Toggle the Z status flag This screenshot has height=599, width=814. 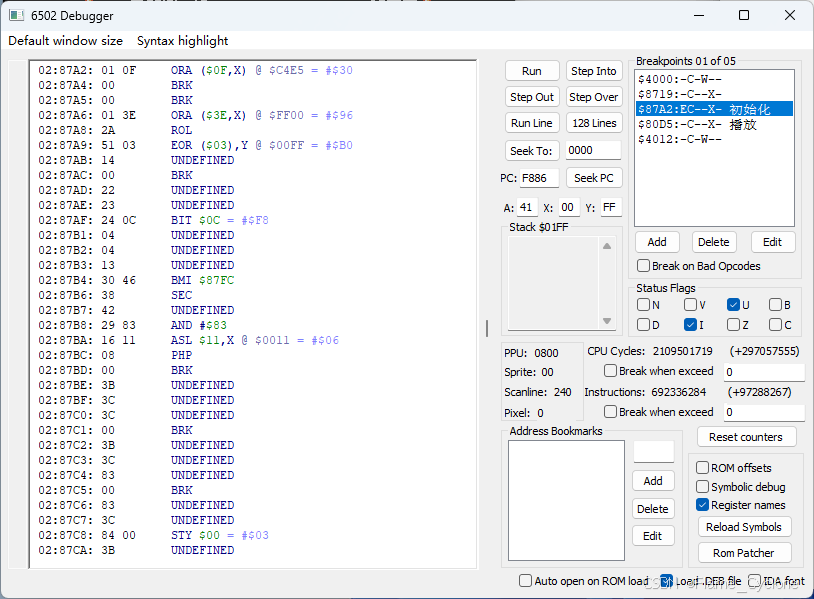[734, 325]
